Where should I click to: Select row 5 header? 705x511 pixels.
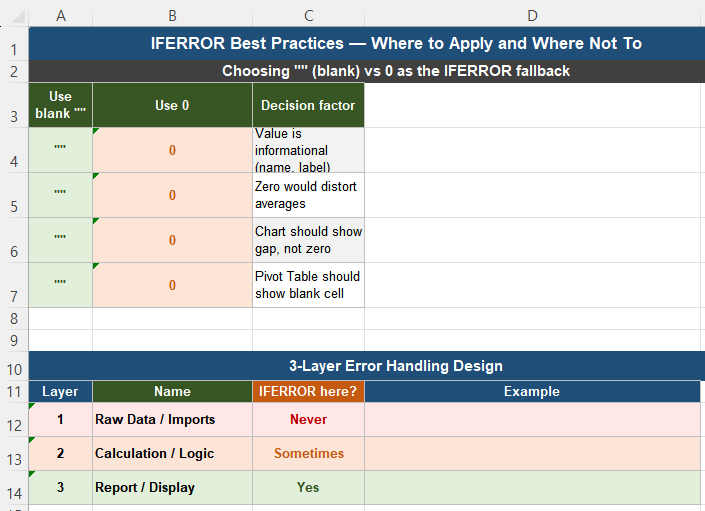(14, 195)
